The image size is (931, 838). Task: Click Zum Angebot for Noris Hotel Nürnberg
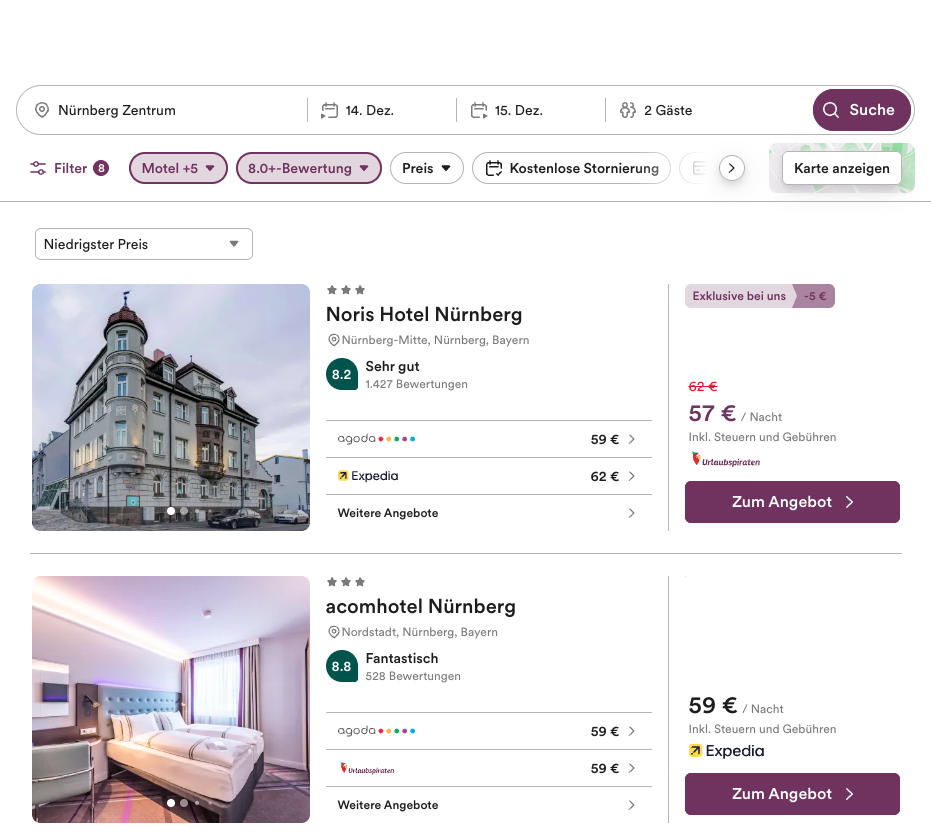[792, 502]
